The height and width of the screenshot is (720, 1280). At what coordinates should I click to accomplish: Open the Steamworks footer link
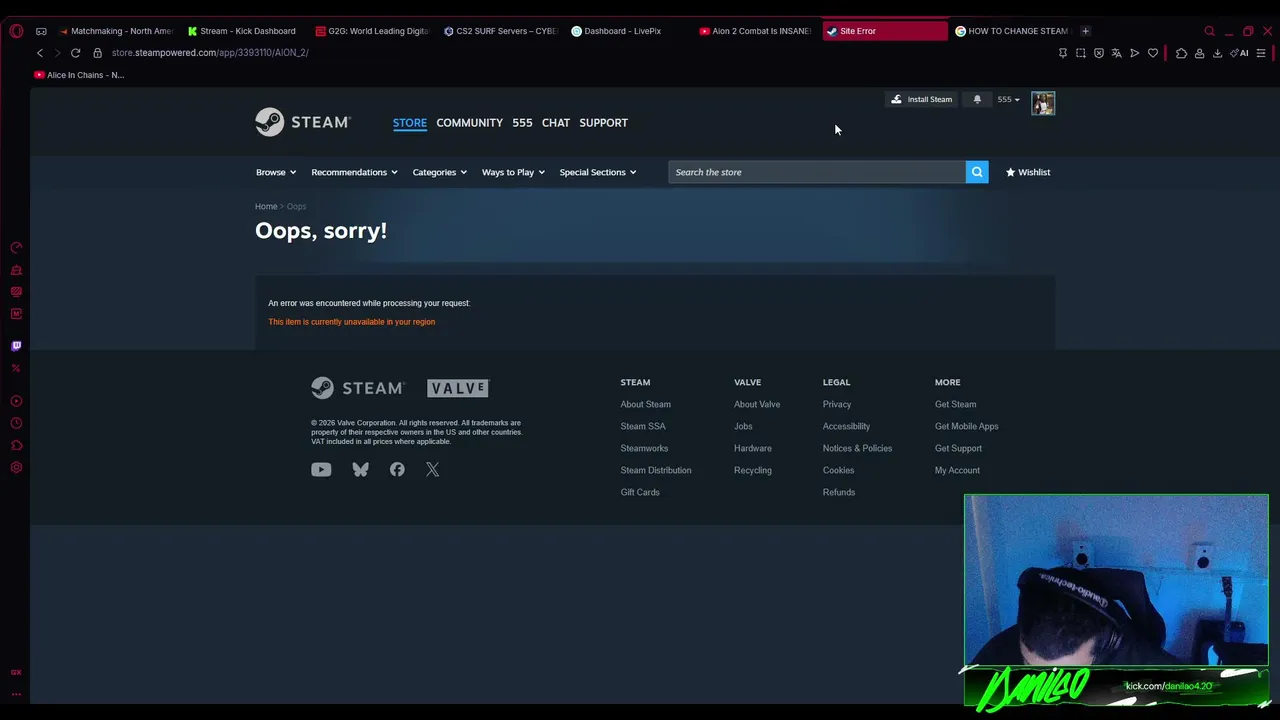644,448
